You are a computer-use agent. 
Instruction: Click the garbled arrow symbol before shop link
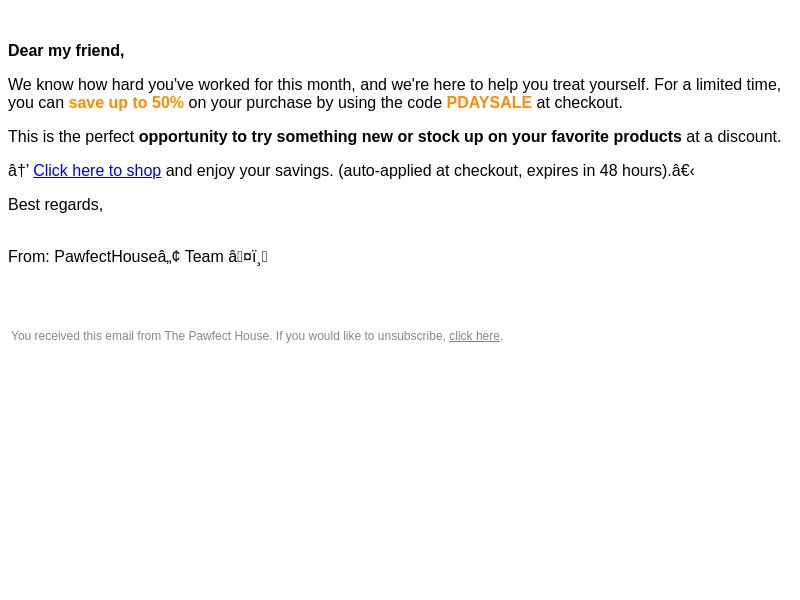19,170
